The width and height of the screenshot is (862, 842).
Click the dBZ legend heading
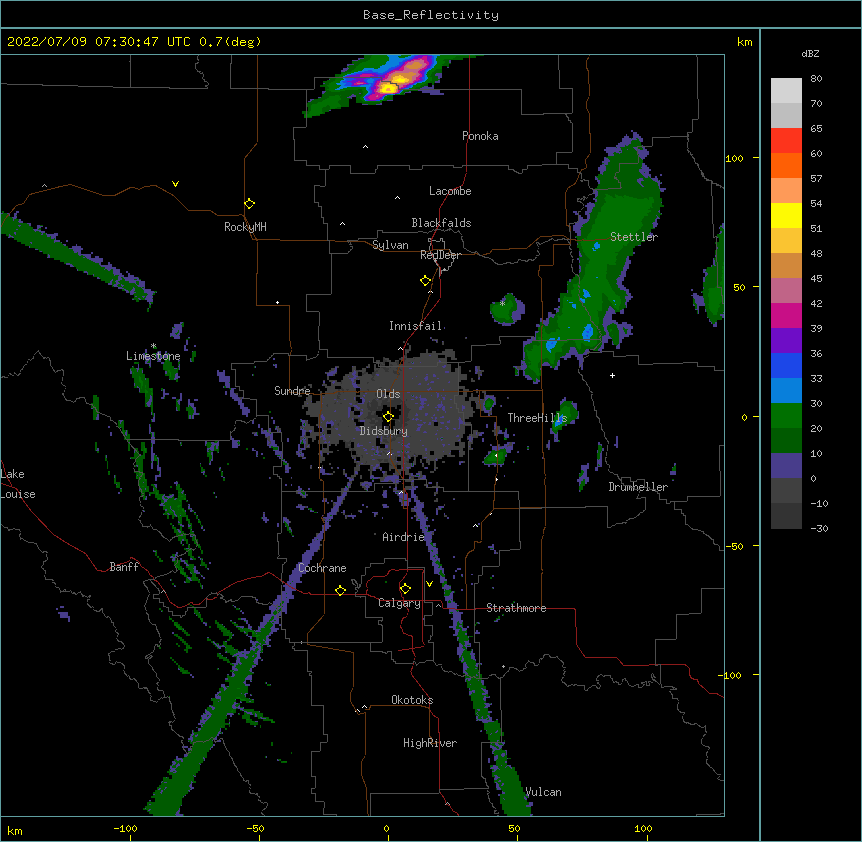pos(810,53)
